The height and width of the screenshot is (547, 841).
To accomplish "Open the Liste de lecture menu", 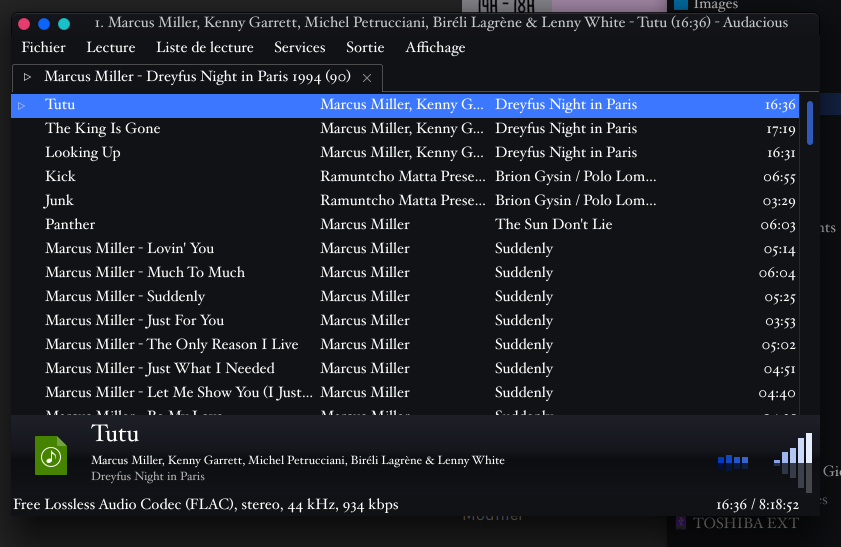I will 205,47.
